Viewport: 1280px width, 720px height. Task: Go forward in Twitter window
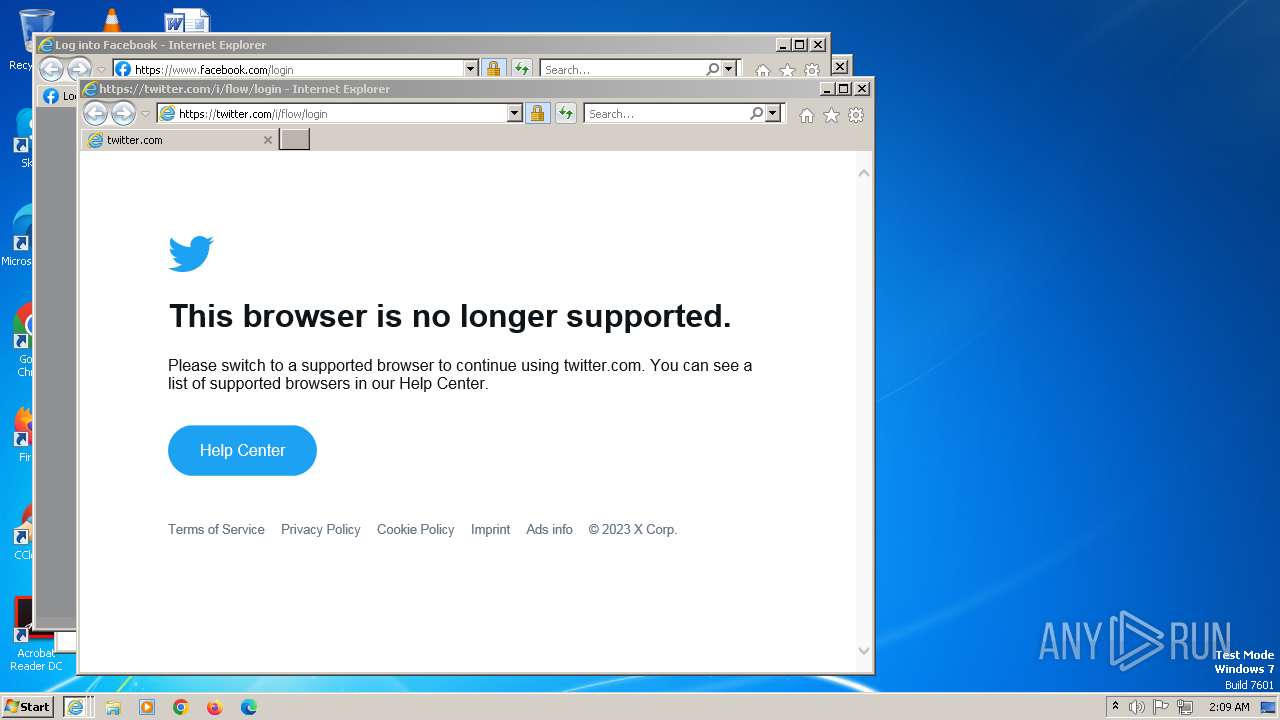point(123,114)
